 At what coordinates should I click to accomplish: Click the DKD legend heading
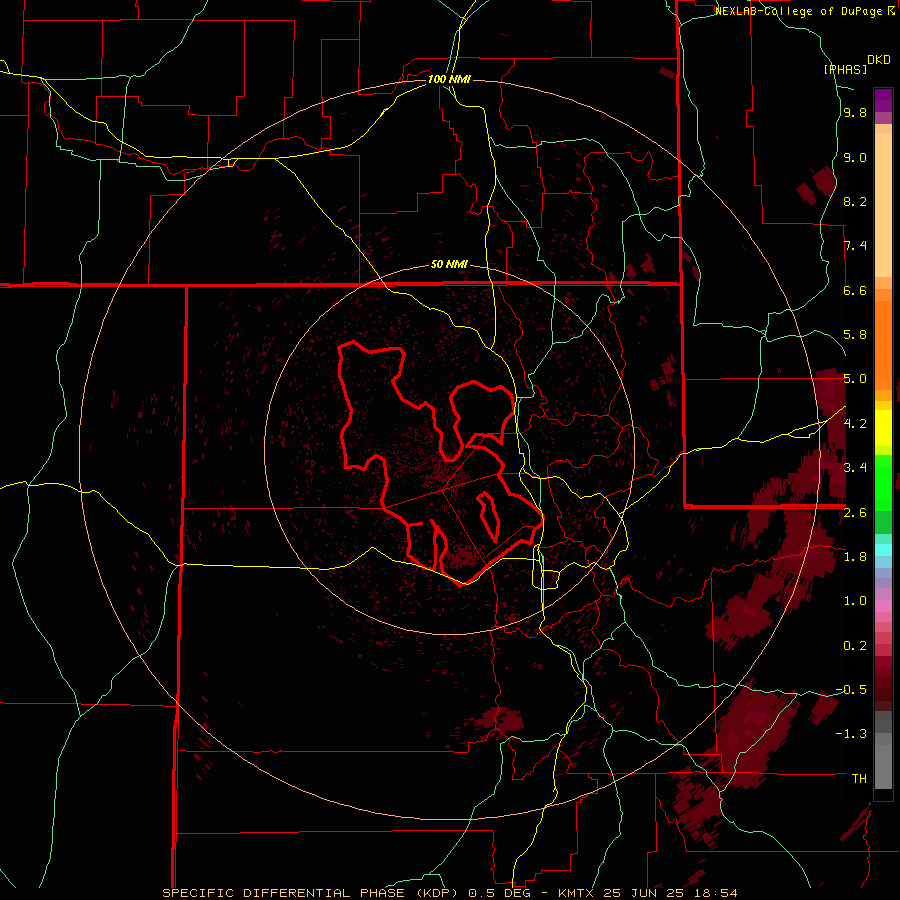point(879,60)
